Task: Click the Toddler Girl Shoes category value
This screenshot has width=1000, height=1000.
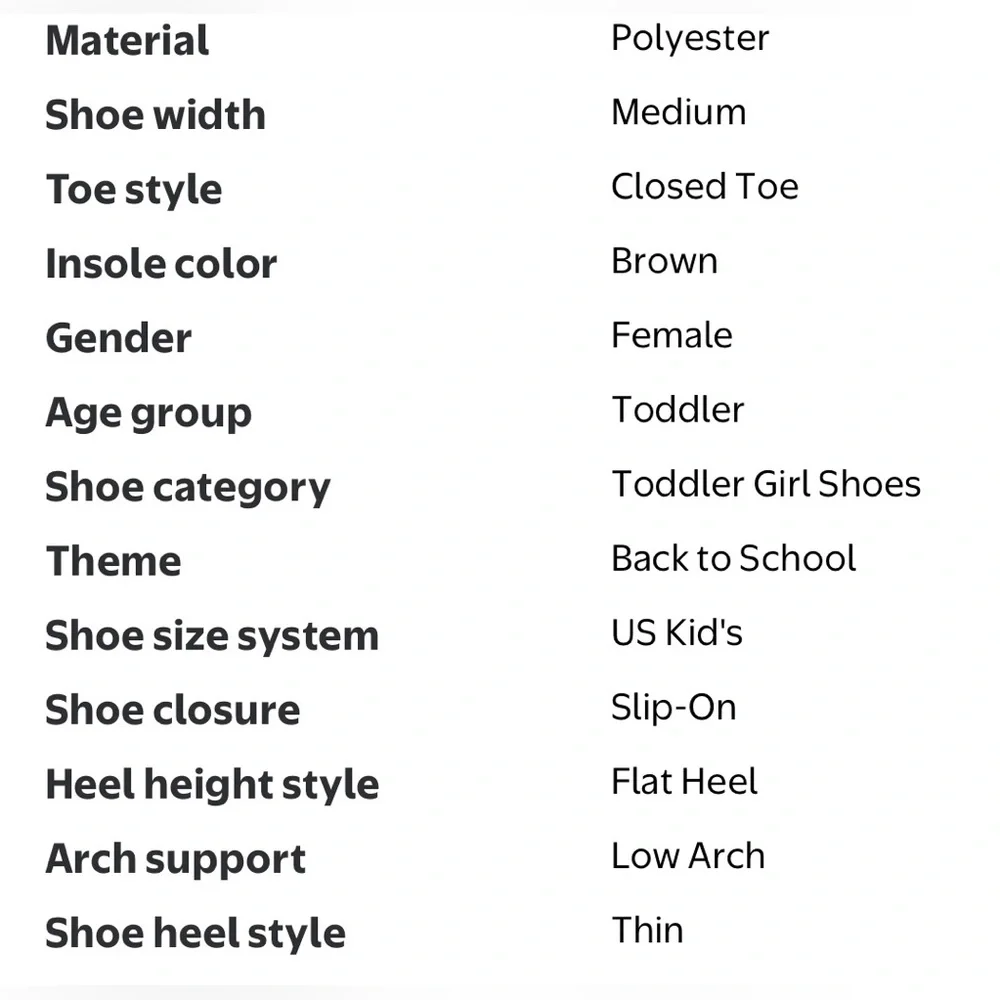Action: click(767, 484)
